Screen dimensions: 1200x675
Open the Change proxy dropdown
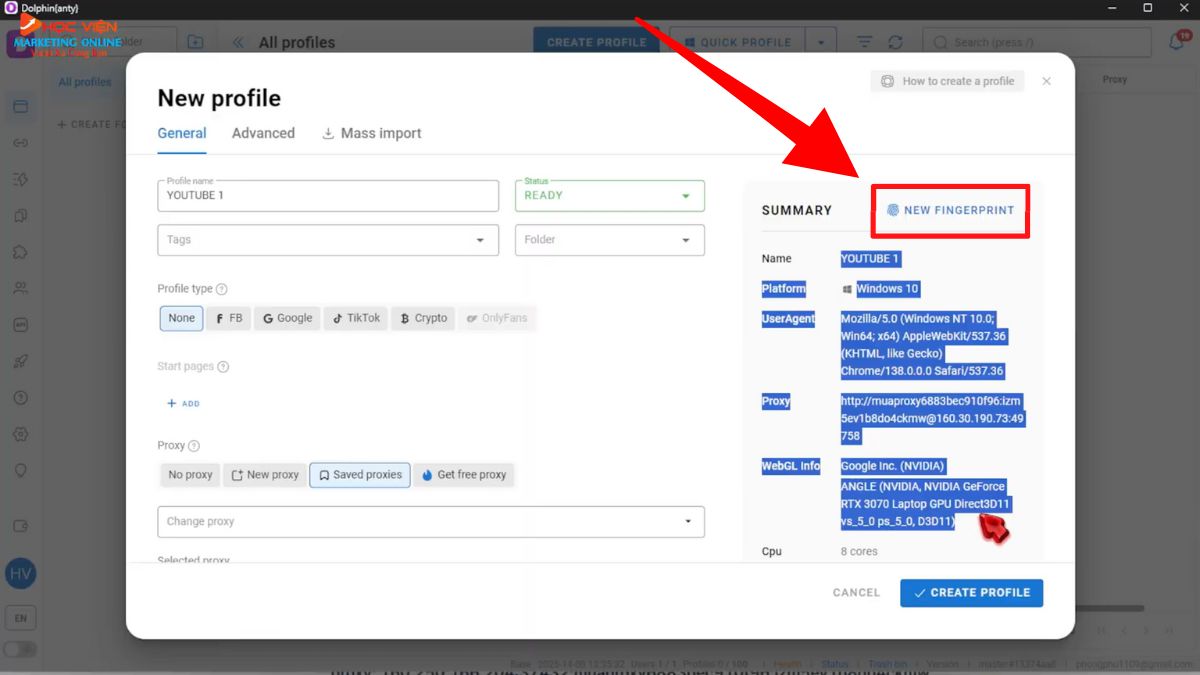tap(431, 522)
